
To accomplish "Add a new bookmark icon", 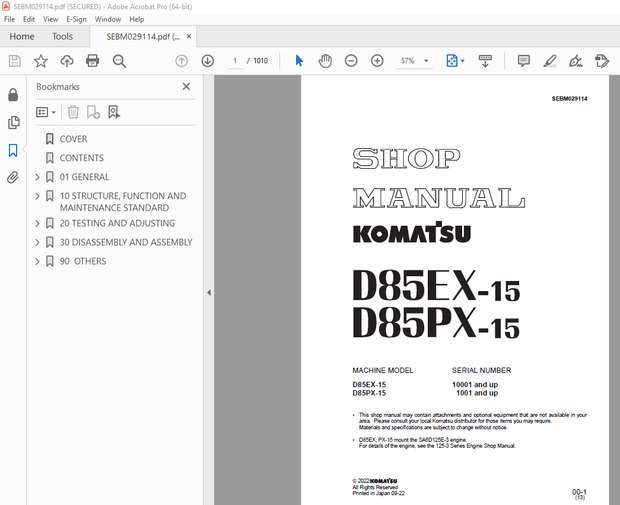I will 93,112.
